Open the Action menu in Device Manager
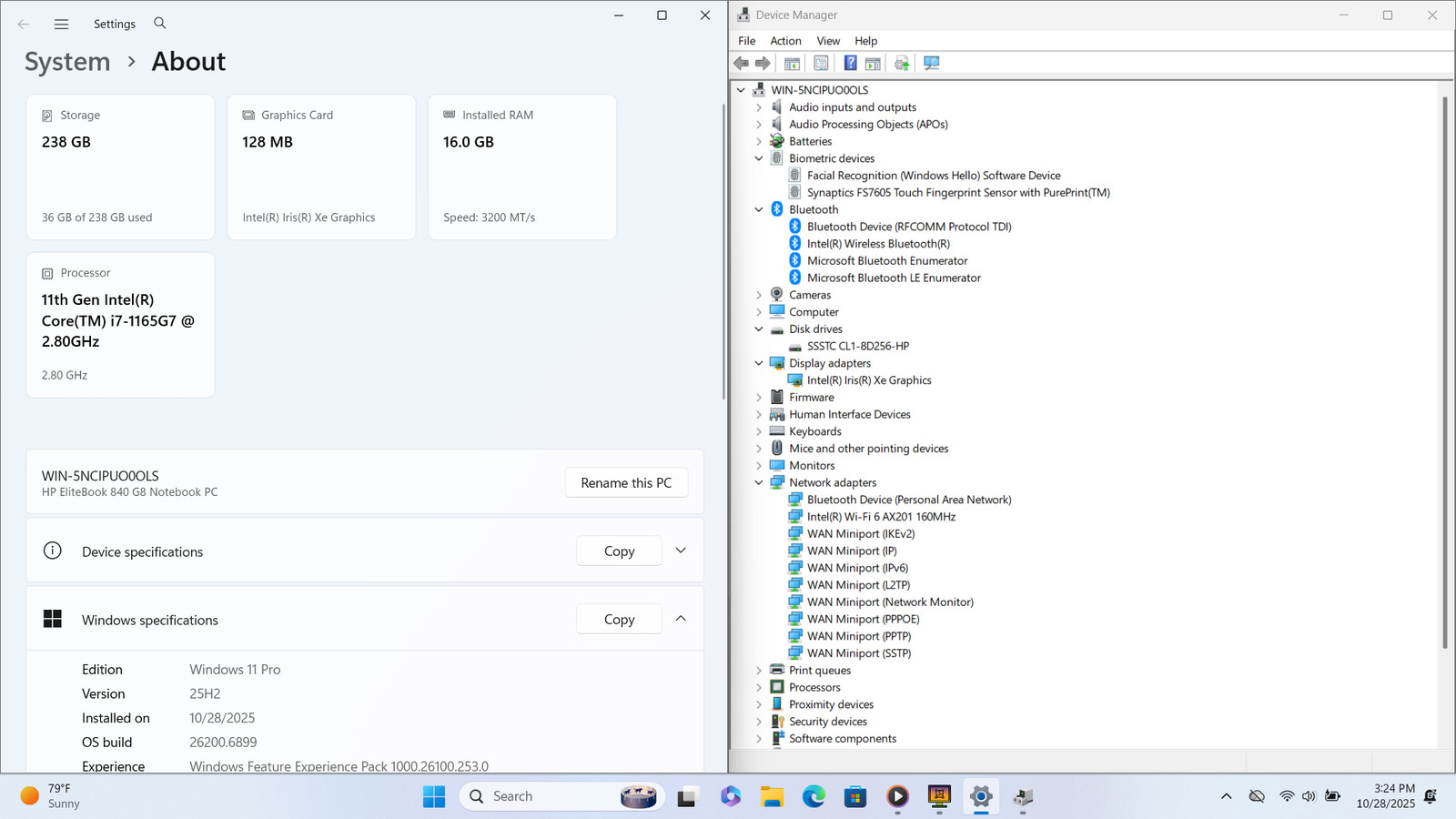The height and width of the screenshot is (819, 1456). pyautogui.click(x=786, y=41)
